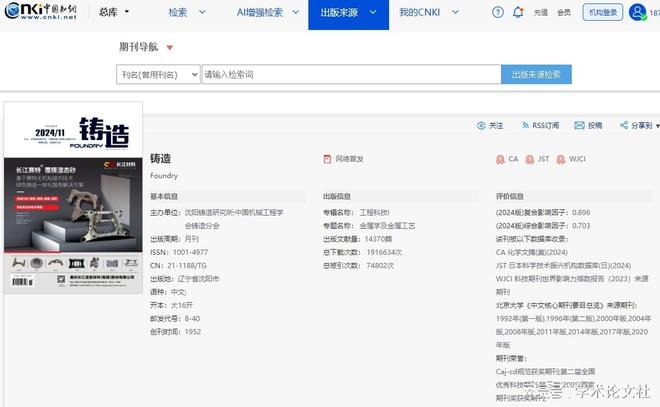Click the 出版来源检索 search button

pos(536,74)
